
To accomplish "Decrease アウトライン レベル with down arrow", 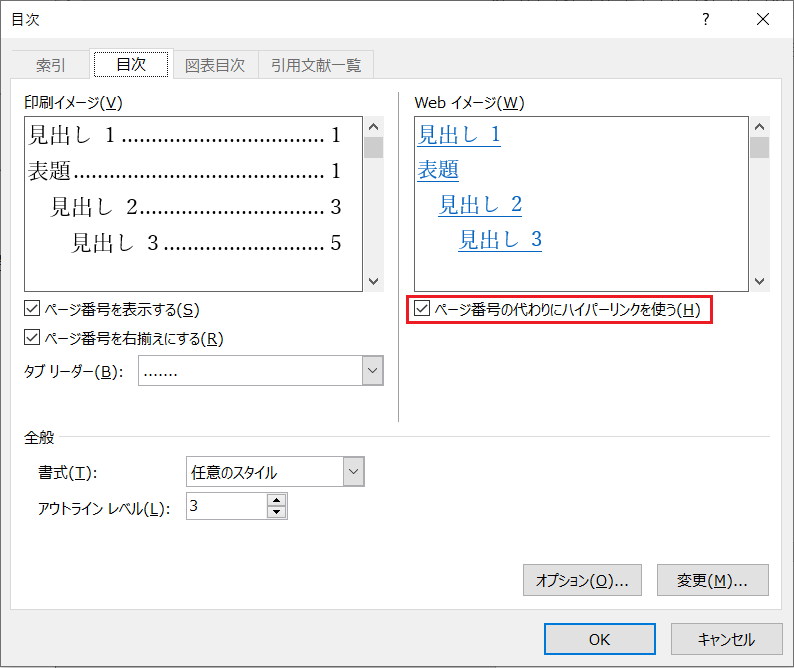I will 277,512.
